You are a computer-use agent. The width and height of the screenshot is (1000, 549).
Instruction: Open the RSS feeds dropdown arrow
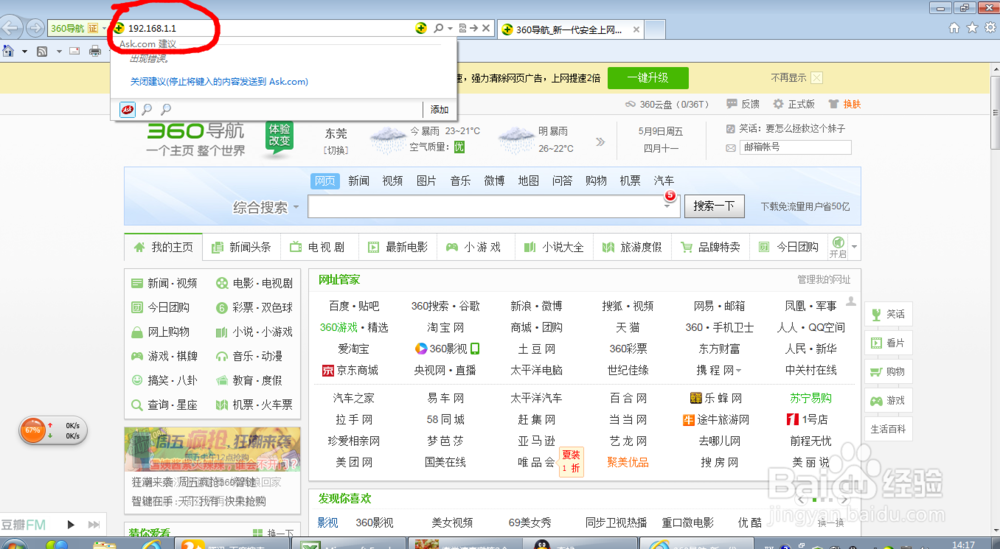[59, 51]
